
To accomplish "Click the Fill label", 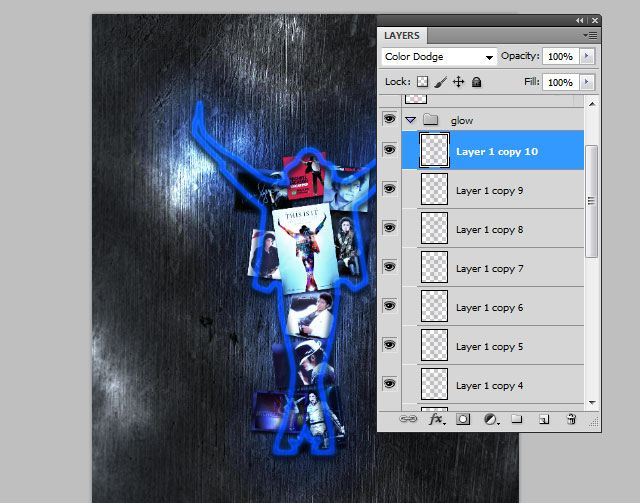I will 531,81.
